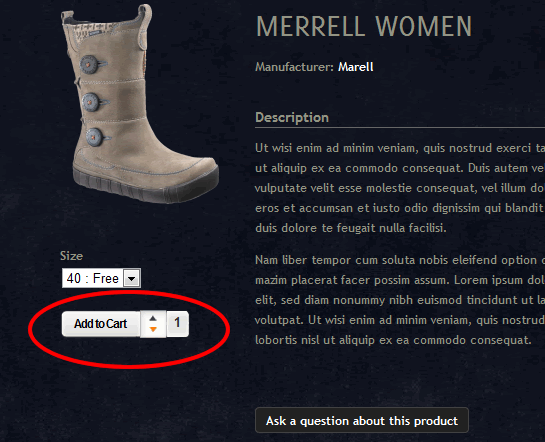Click the paragraph starting 'Nam liber tempor'
Screen dimensions: 545x442
[x=400, y=300]
